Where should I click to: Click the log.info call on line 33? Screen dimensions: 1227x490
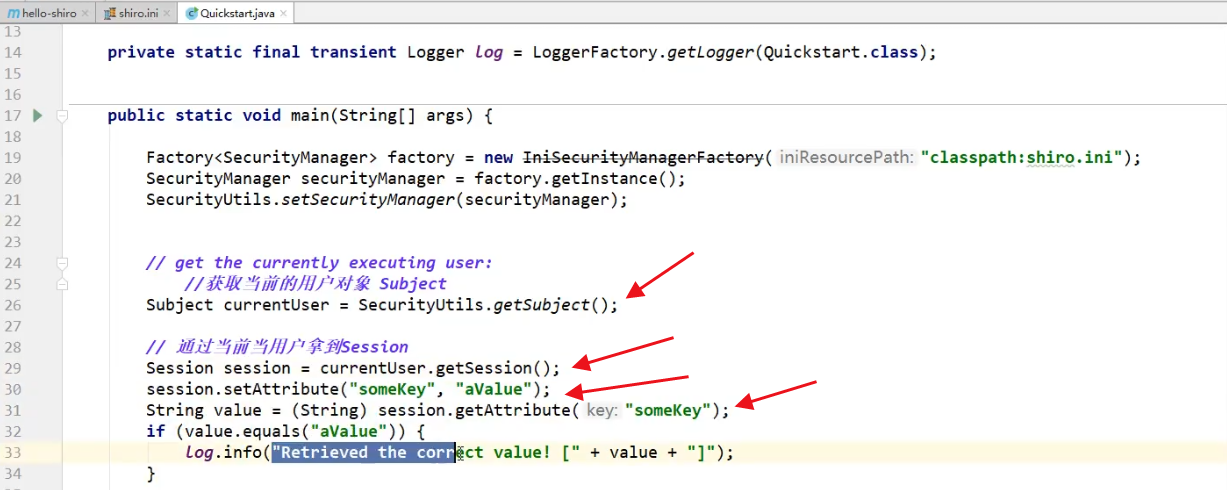pyautogui.click(x=224, y=452)
